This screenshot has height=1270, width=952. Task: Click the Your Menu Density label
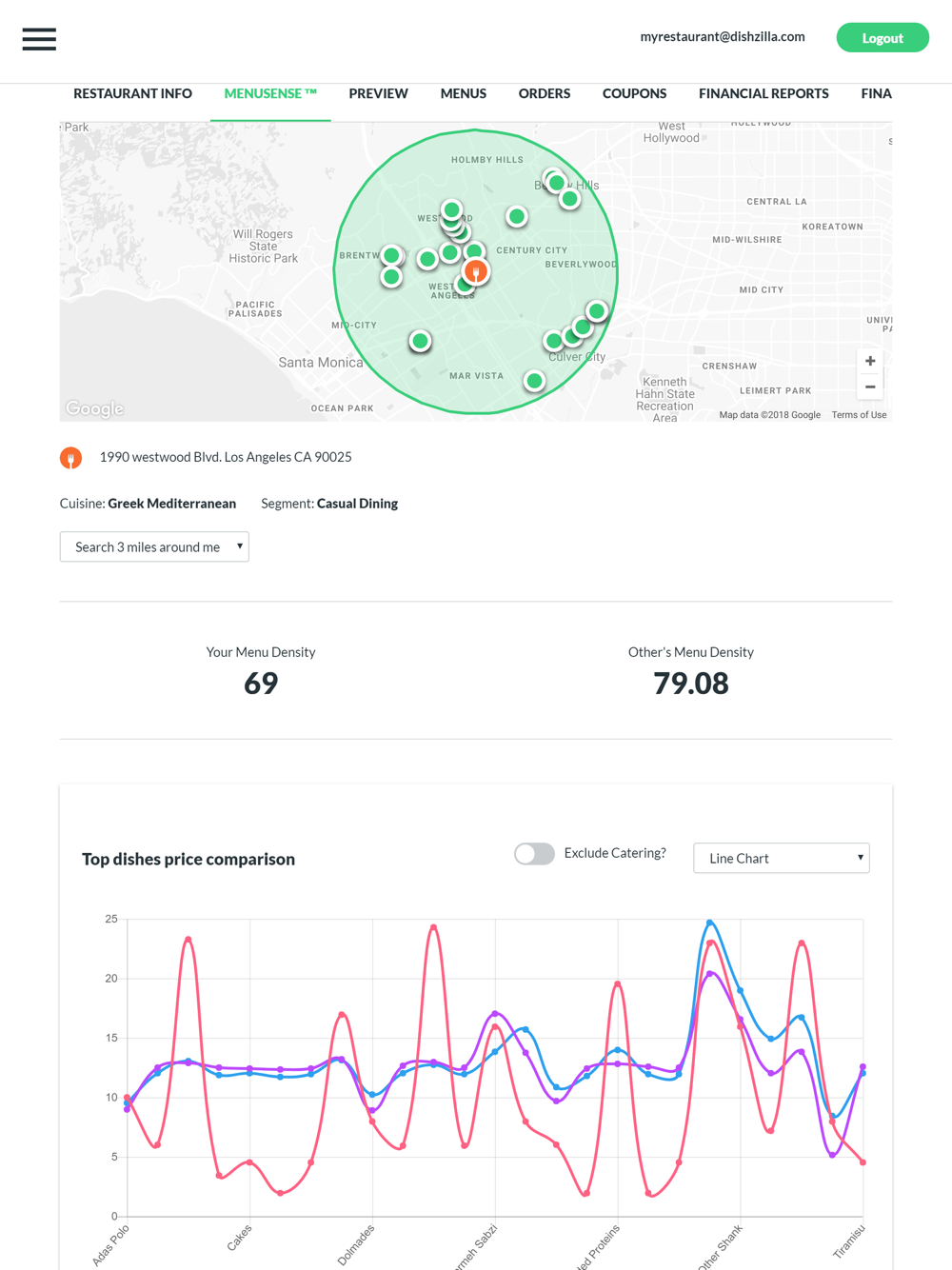[261, 652]
